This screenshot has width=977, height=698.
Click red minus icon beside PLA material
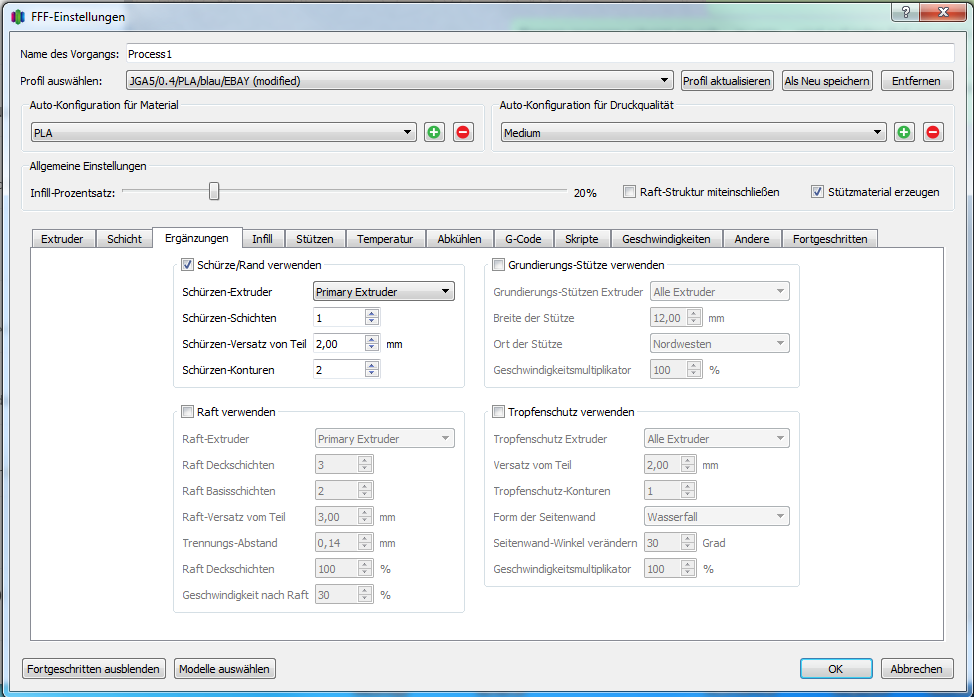pos(463,132)
